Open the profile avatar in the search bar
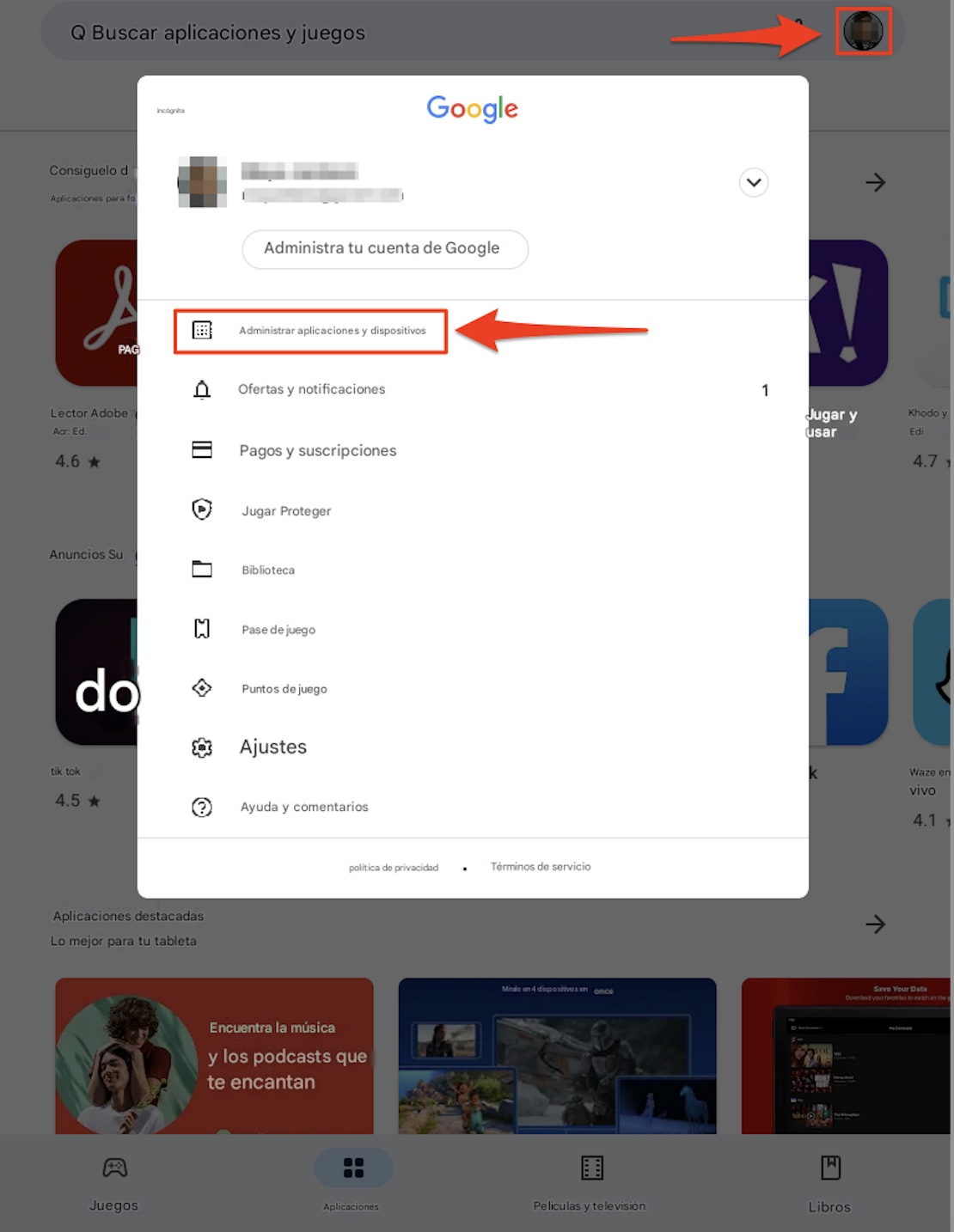954x1232 pixels. point(863,32)
